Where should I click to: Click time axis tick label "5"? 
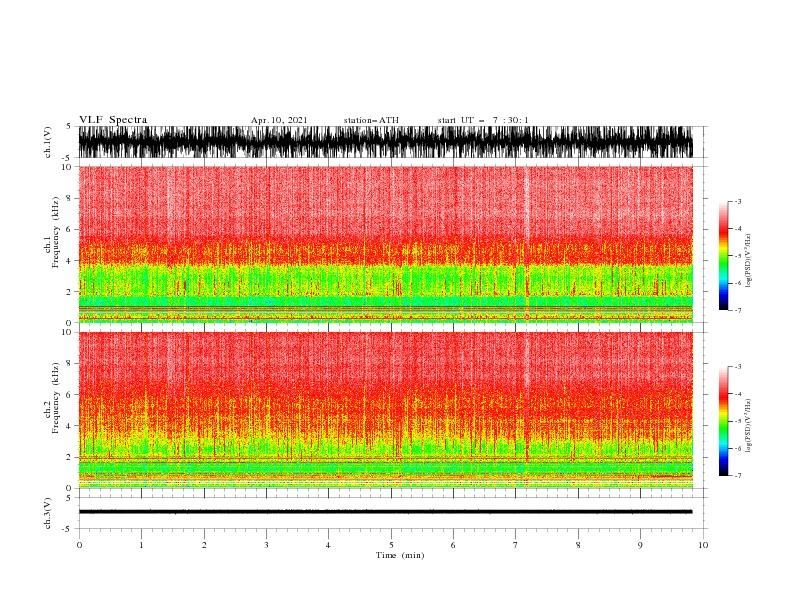(391, 545)
